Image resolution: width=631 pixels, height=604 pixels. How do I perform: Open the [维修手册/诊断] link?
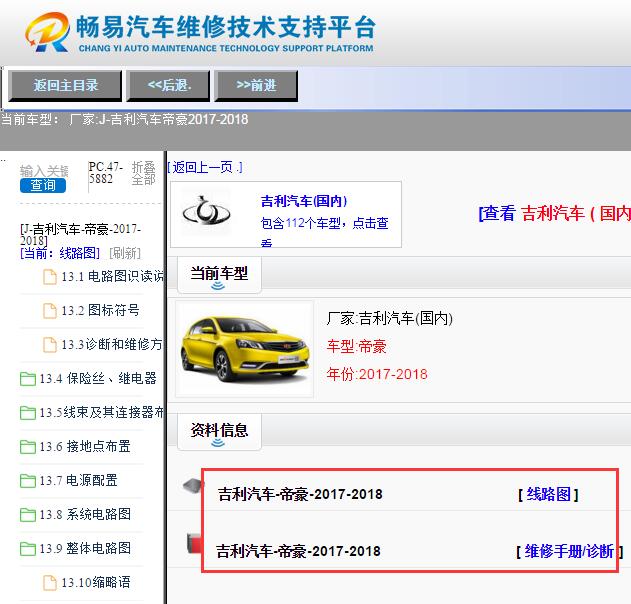point(569,551)
